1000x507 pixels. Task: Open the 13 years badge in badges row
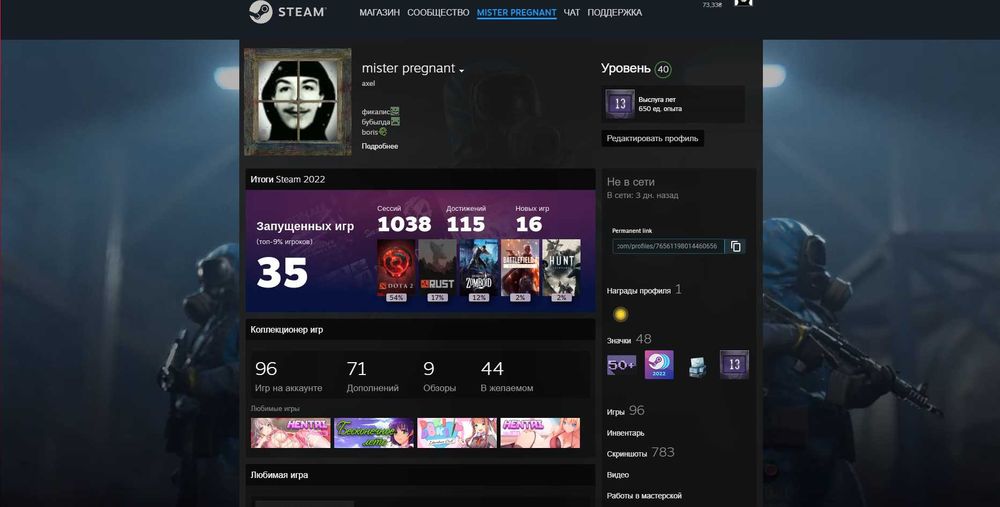pyautogui.click(x=734, y=365)
